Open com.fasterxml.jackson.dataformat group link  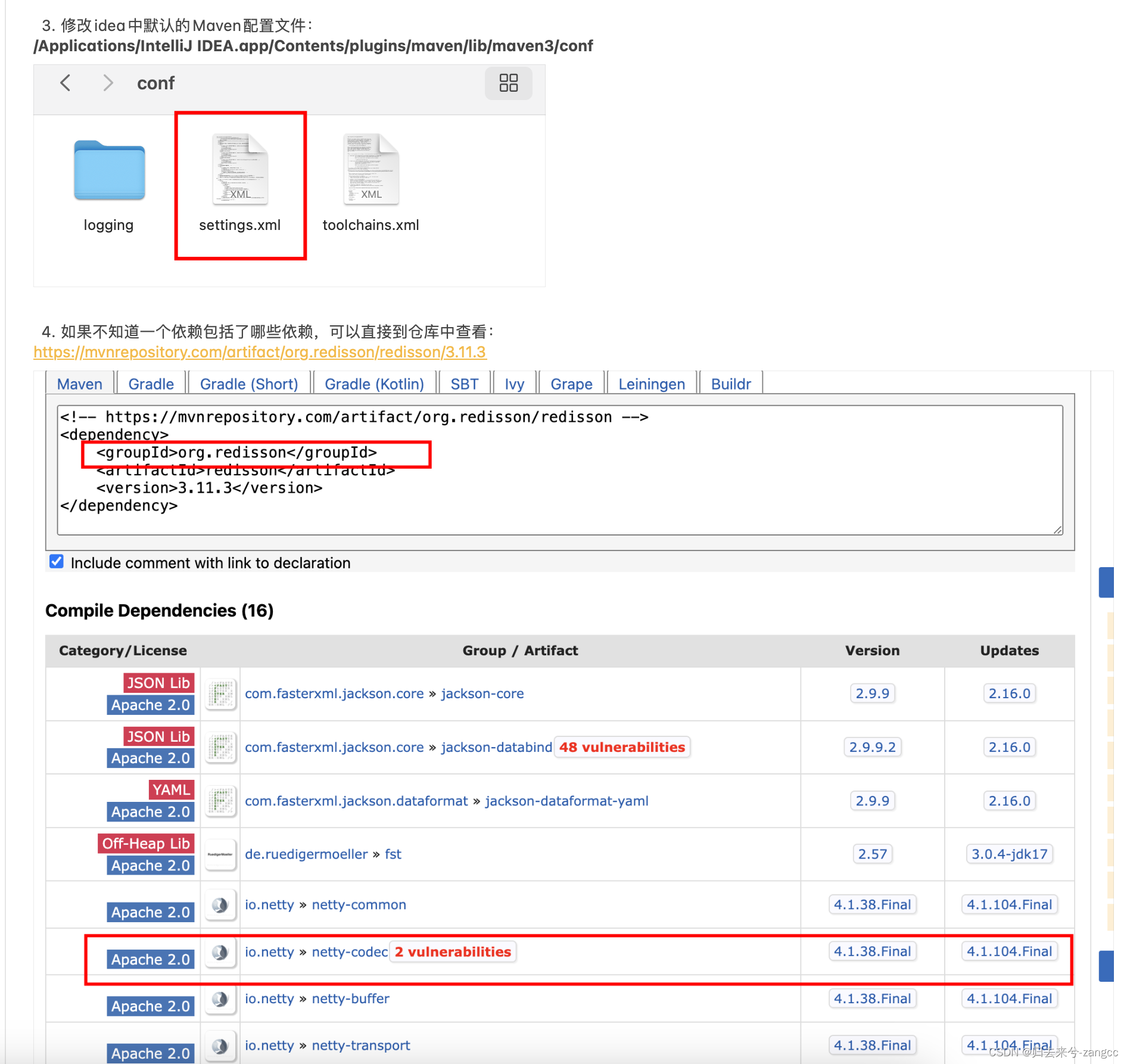[356, 801]
